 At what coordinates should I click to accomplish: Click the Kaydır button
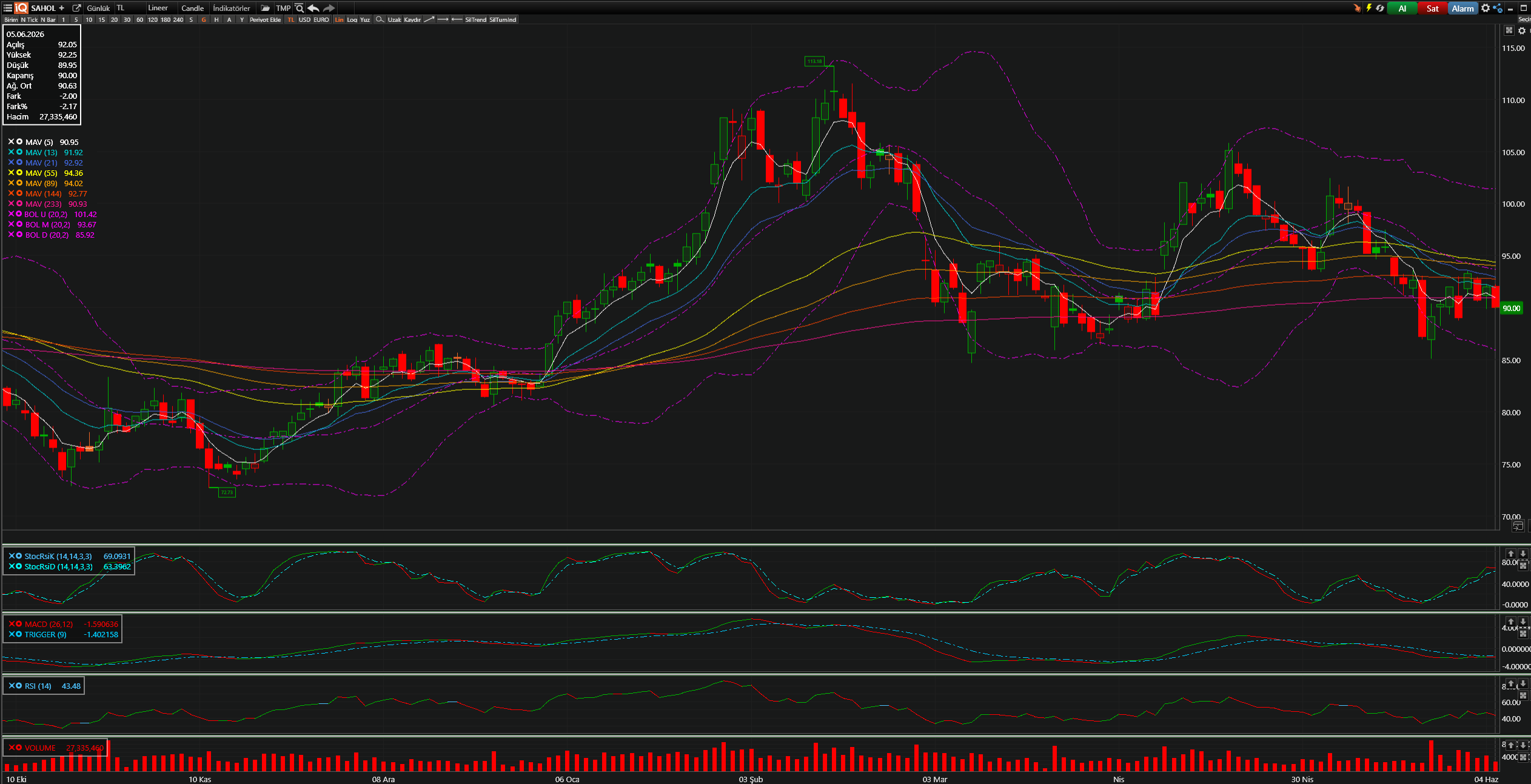point(412,19)
